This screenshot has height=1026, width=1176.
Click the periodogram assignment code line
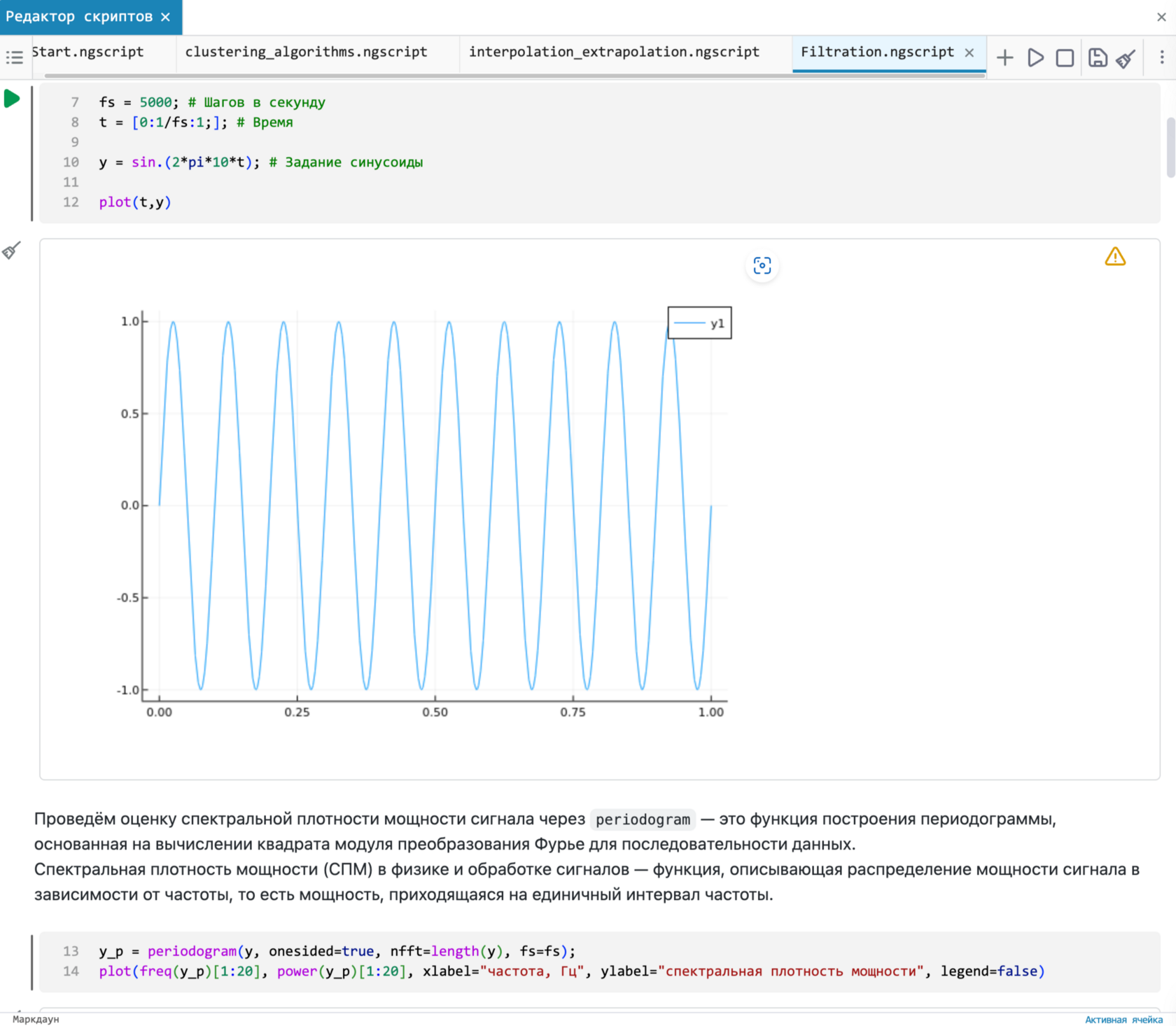337,951
